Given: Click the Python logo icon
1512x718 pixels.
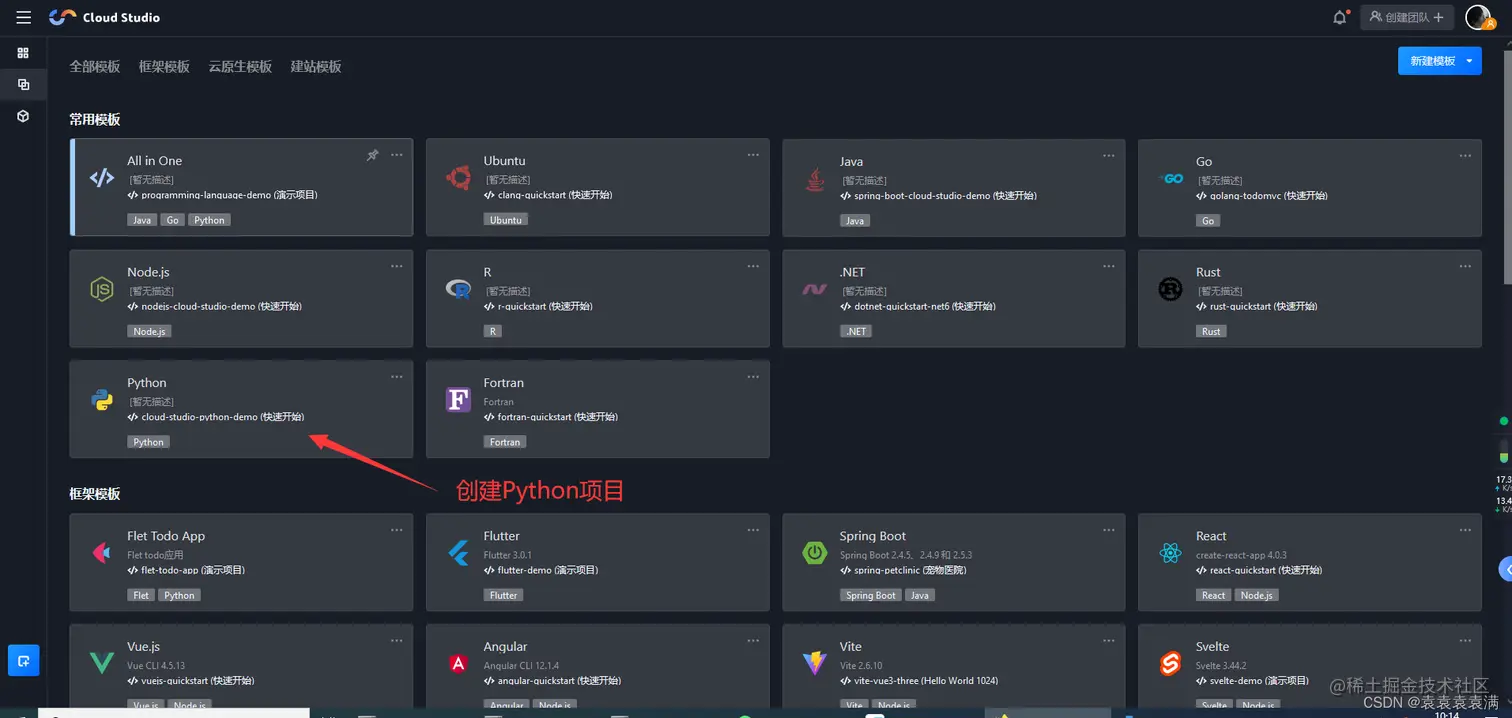Looking at the screenshot, I should click(x=101, y=400).
